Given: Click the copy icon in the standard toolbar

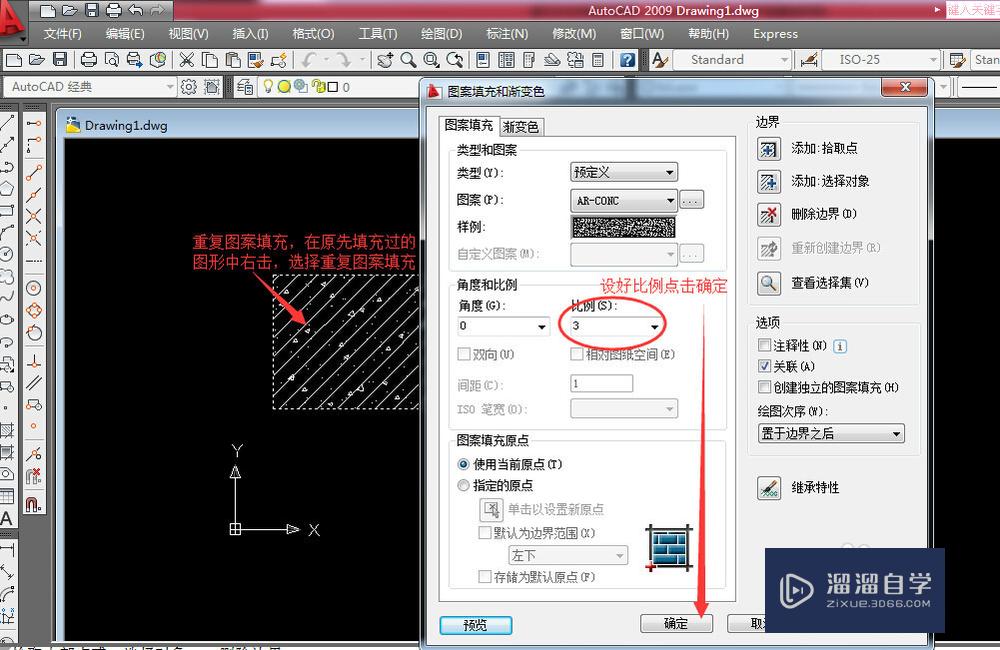Looking at the screenshot, I should 209,60.
